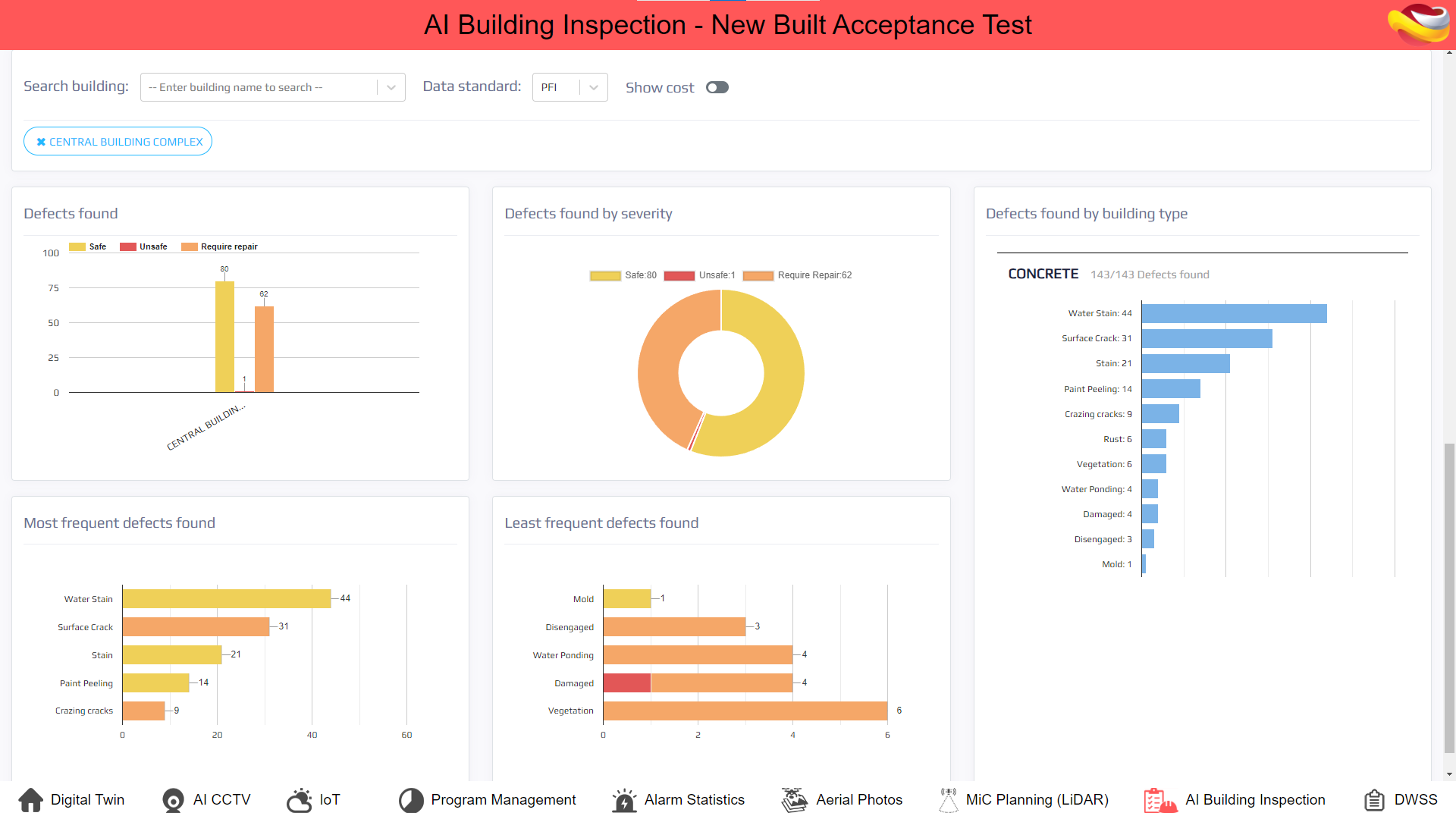The width and height of the screenshot is (1456, 819).
Task: Click the Unsafe red color swatch legend
Action: [x=127, y=246]
